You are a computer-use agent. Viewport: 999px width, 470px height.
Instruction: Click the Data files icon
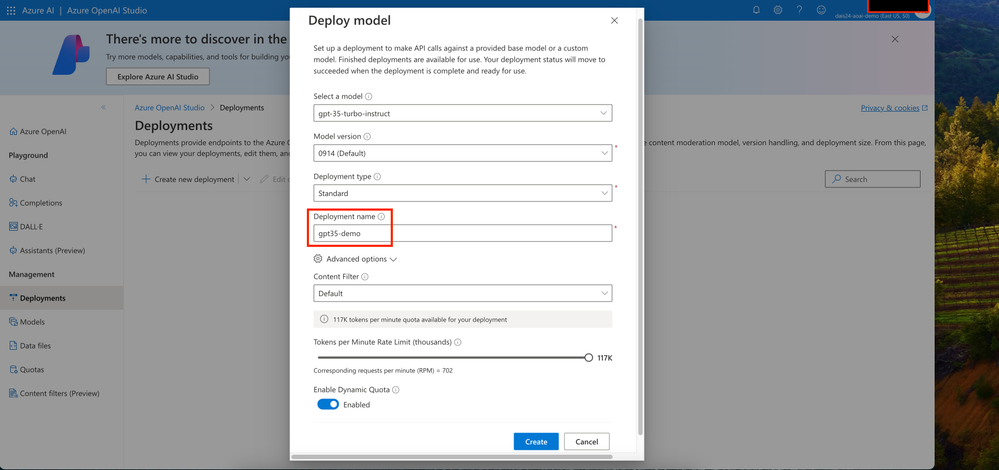13,345
